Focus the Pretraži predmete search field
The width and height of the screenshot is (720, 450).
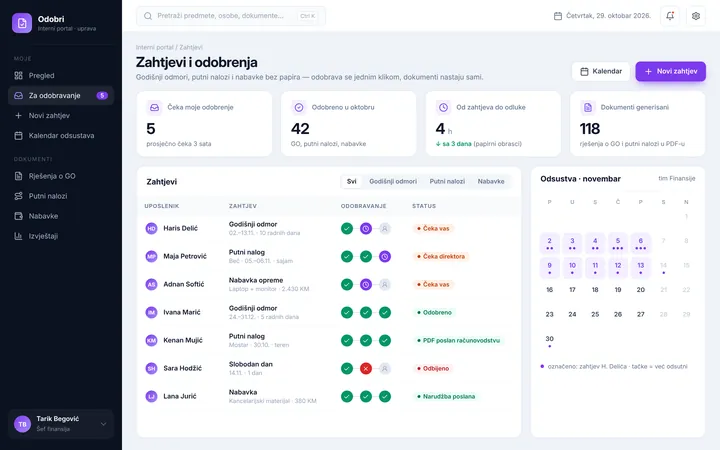pos(231,16)
